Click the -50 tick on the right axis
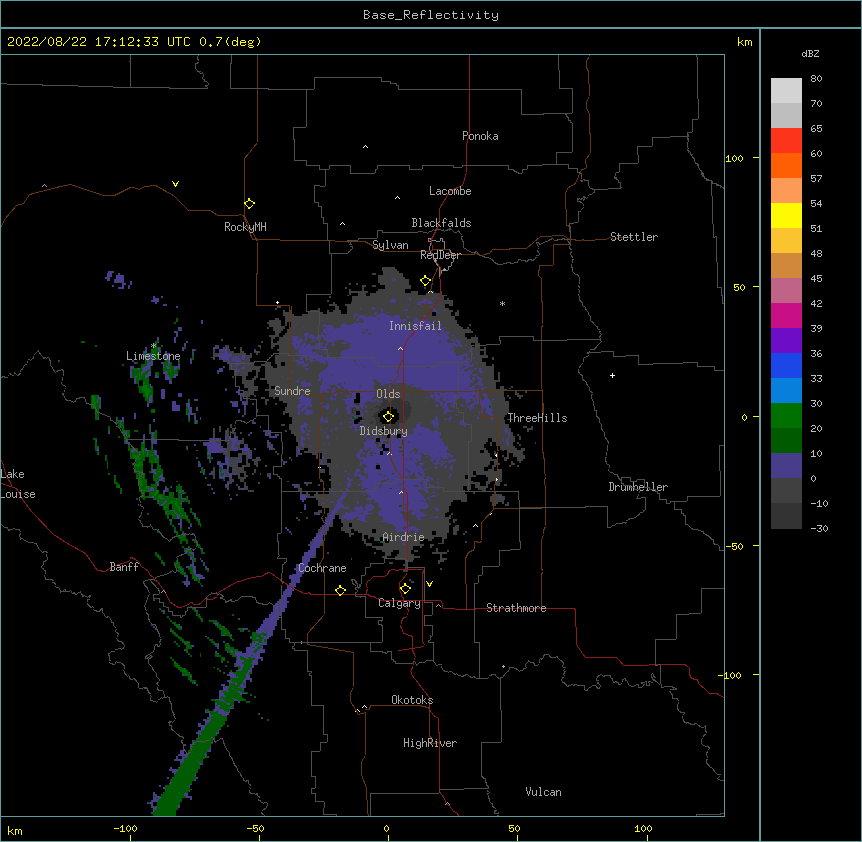This screenshot has width=862, height=842. (734, 546)
